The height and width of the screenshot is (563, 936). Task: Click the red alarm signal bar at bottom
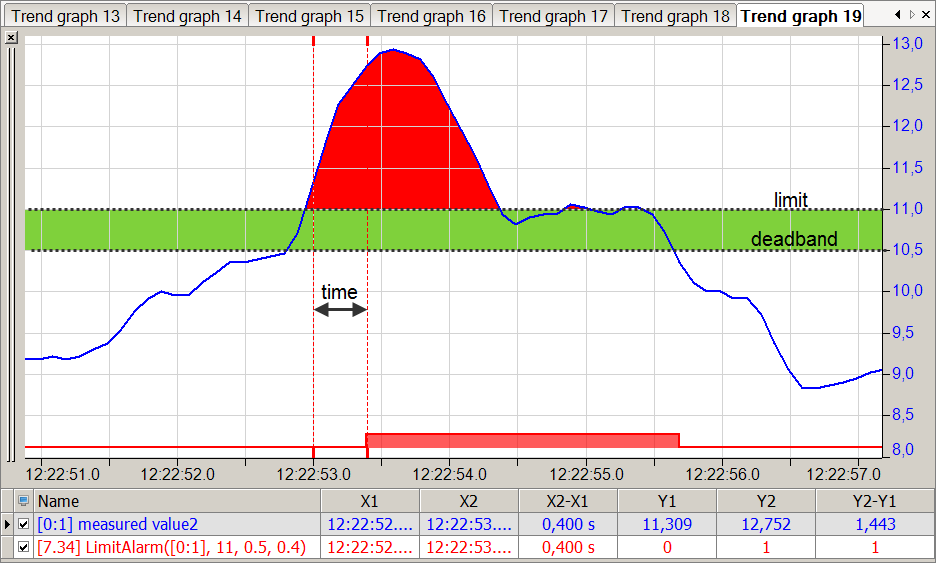click(522, 441)
